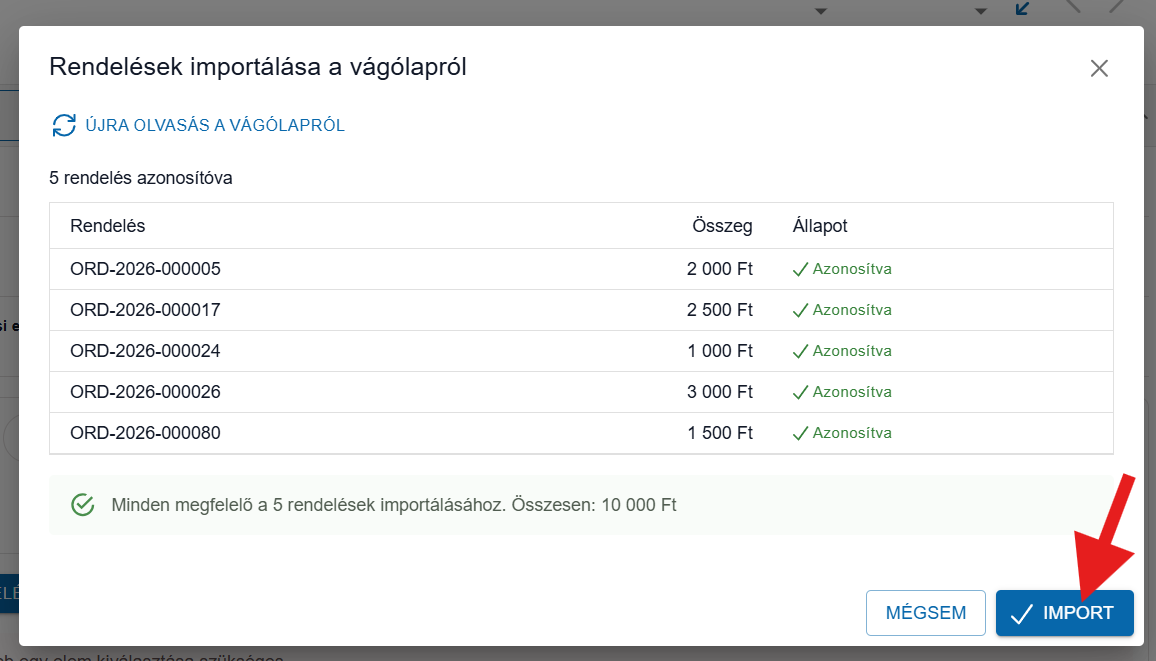Click the refresh icon for clipboard re-read
The width and height of the screenshot is (1156, 661).
pos(64,125)
